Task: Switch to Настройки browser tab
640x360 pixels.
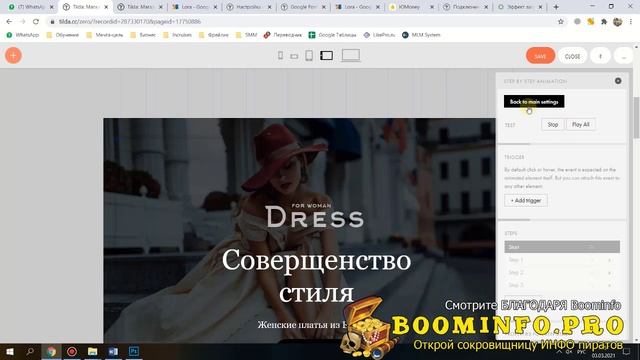Action: (249, 7)
